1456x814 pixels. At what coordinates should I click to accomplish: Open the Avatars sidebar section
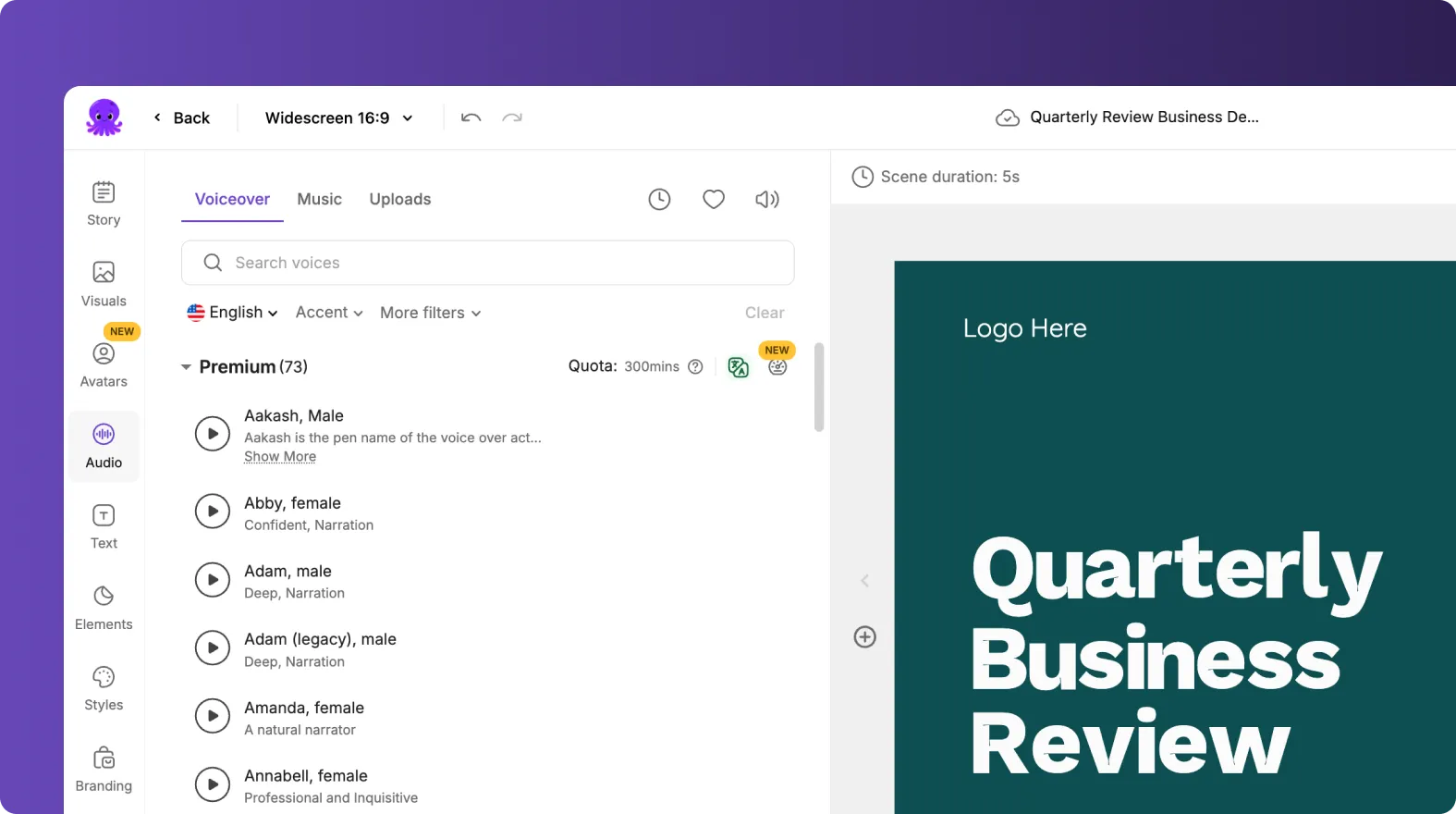pos(104,365)
